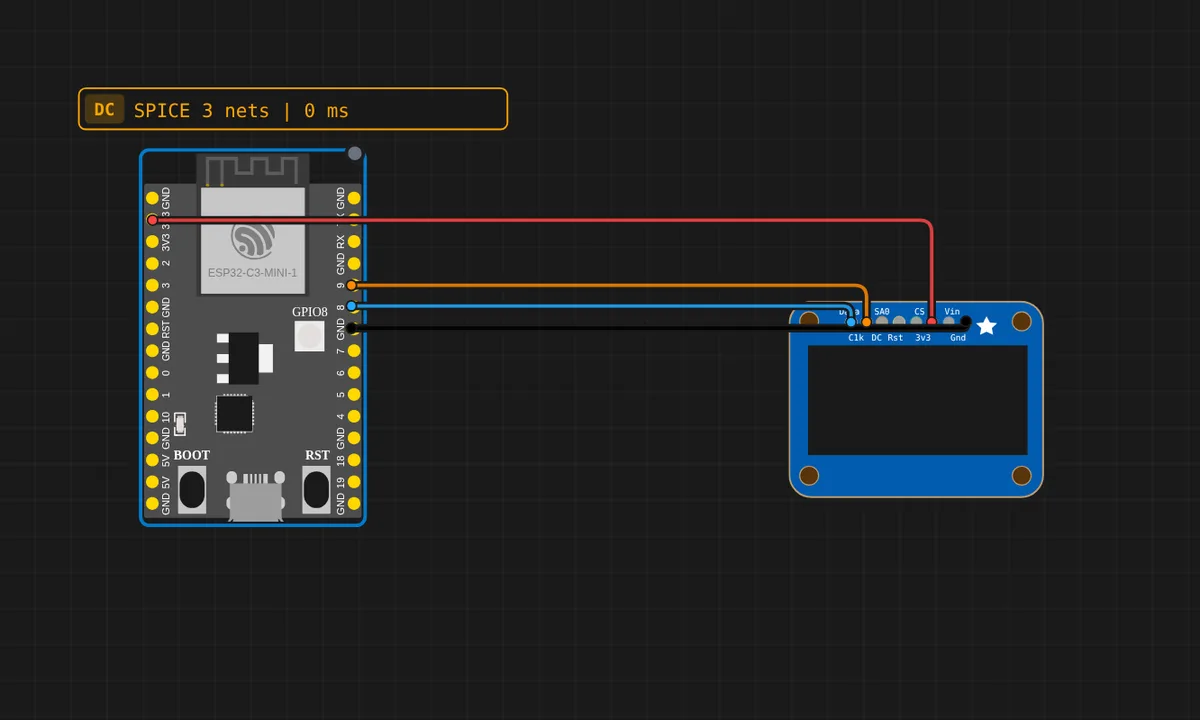Screen dimensions: 1200x720
Task: Click the micro USB connector on the ESP32 board
Action: (x=255, y=496)
